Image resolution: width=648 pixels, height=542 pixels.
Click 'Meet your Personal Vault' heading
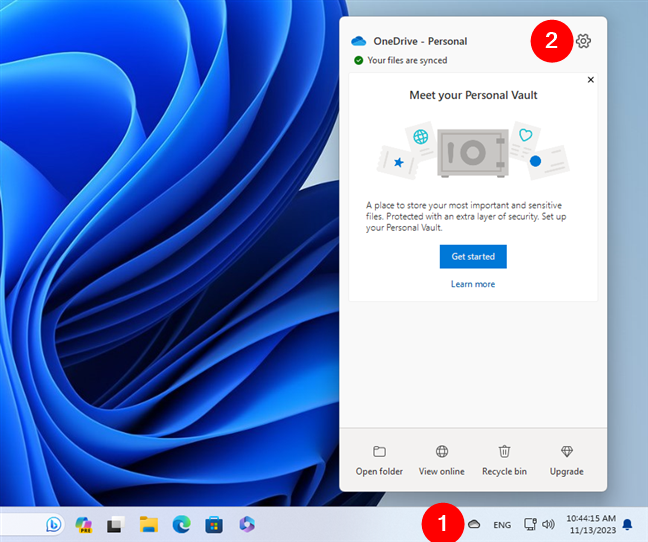(473, 95)
